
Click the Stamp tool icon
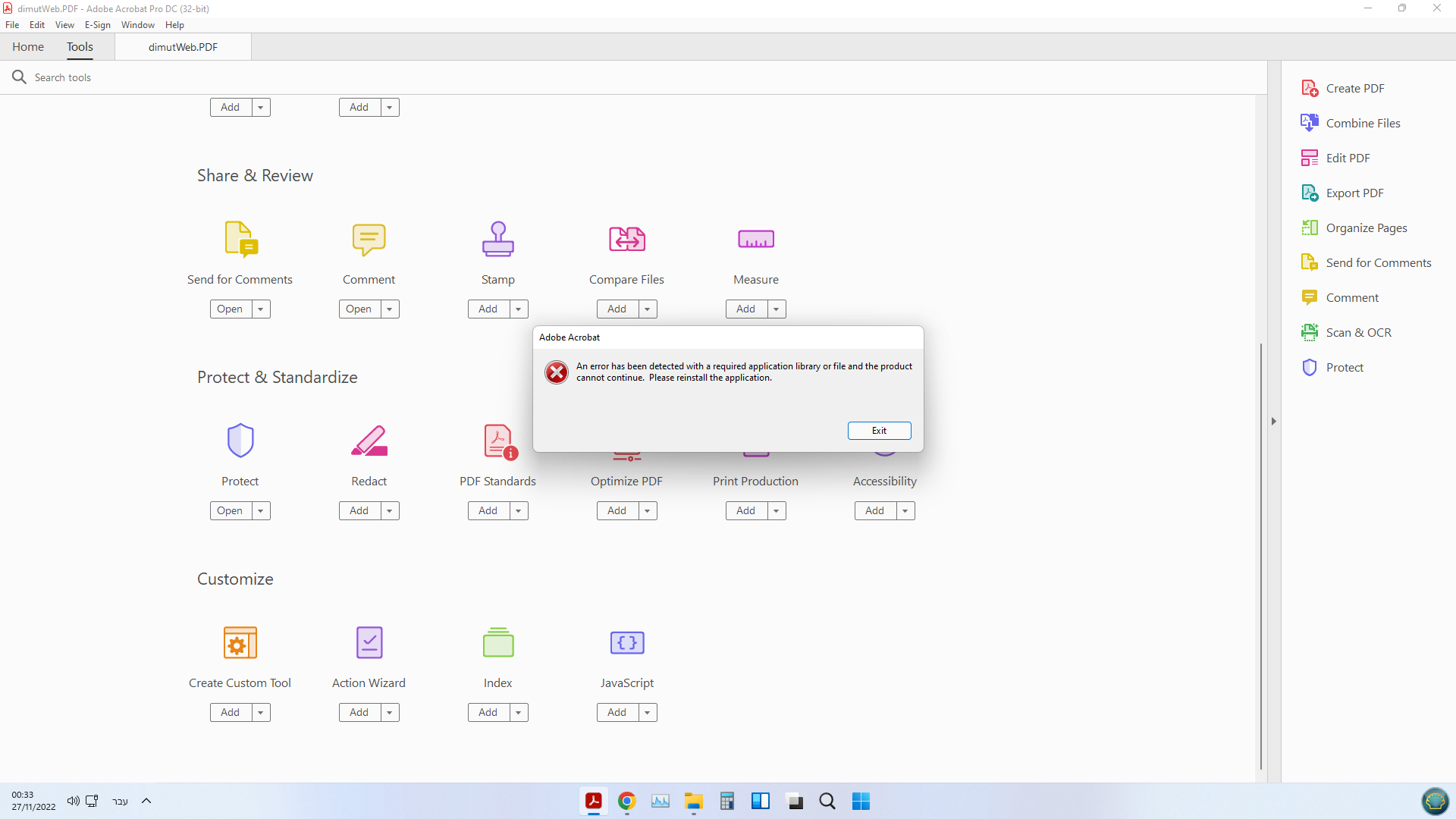(x=497, y=239)
